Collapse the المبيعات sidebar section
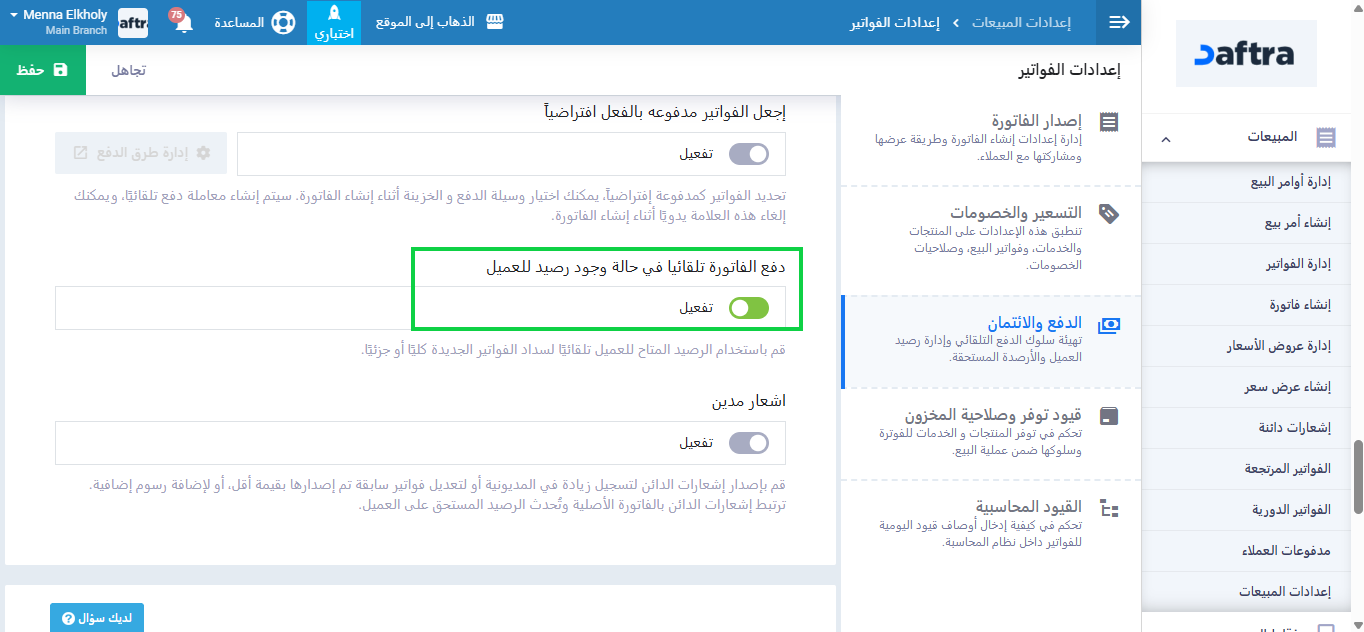Viewport: 1364px width, 632px height. 1166,138
